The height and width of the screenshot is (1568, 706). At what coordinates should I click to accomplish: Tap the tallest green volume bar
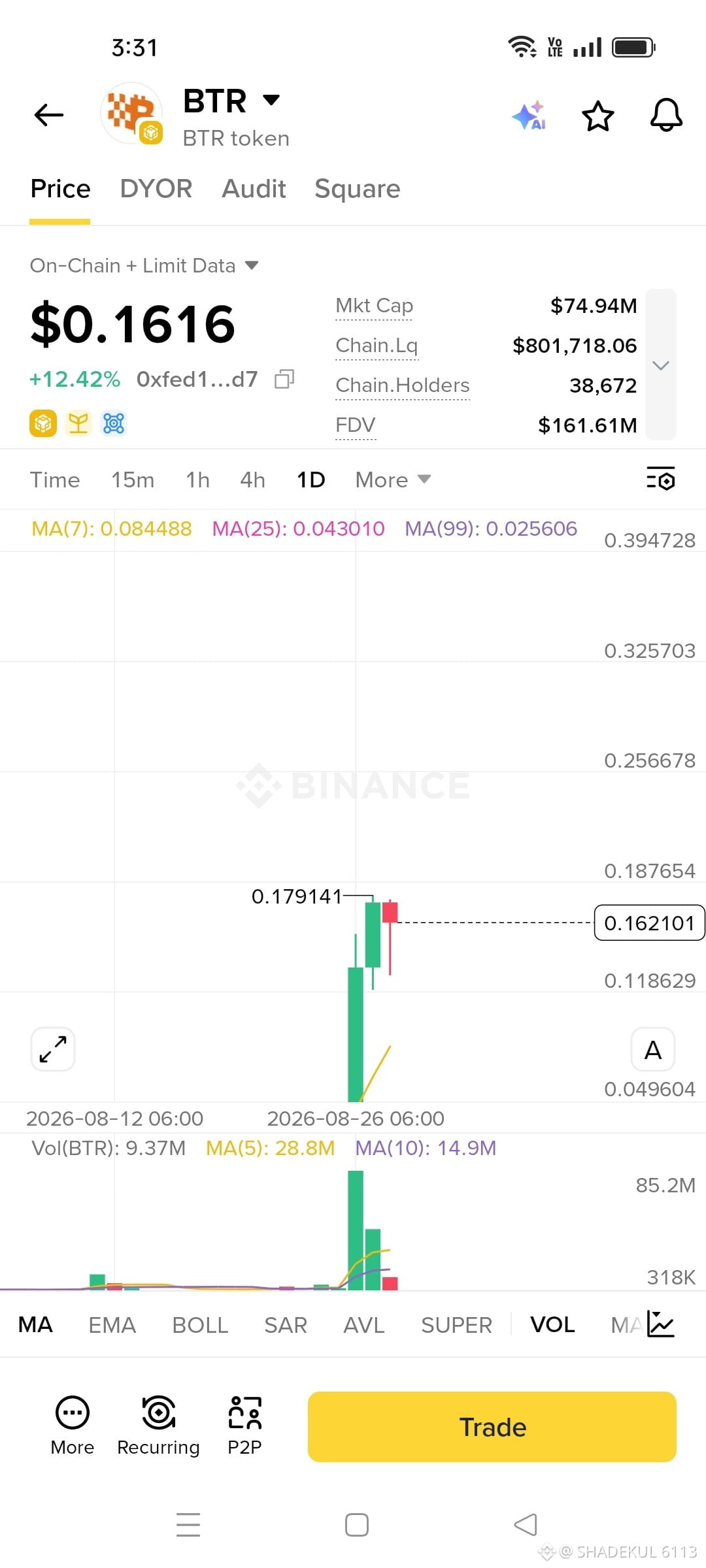pos(356,1230)
